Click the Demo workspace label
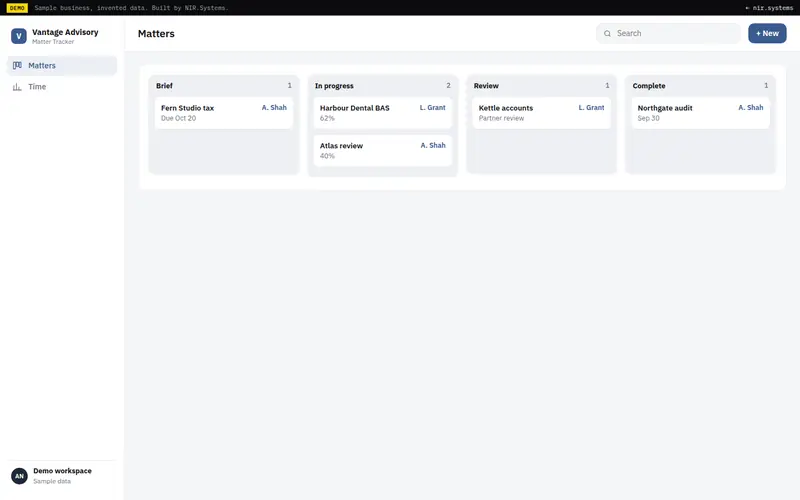The width and height of the screenshot is (800, 500). pyautogui.click(x=62, y=471)
